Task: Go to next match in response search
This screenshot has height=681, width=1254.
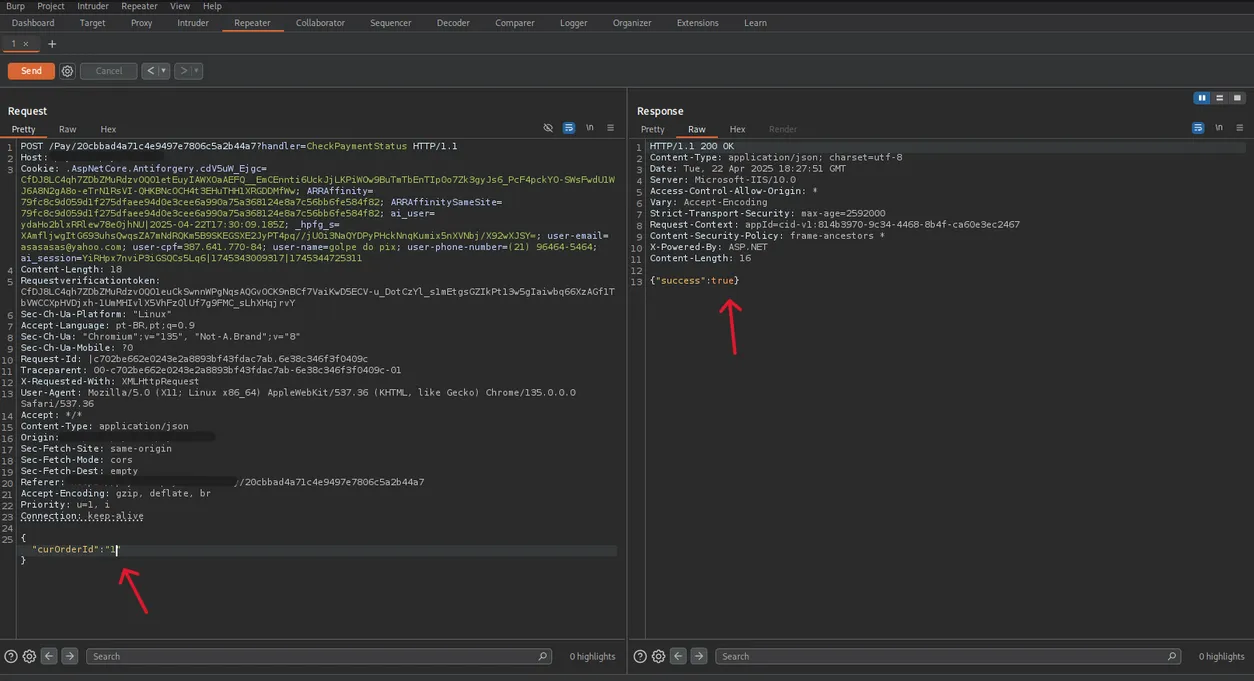Action: pyautogui.click(x=698, y=656)
